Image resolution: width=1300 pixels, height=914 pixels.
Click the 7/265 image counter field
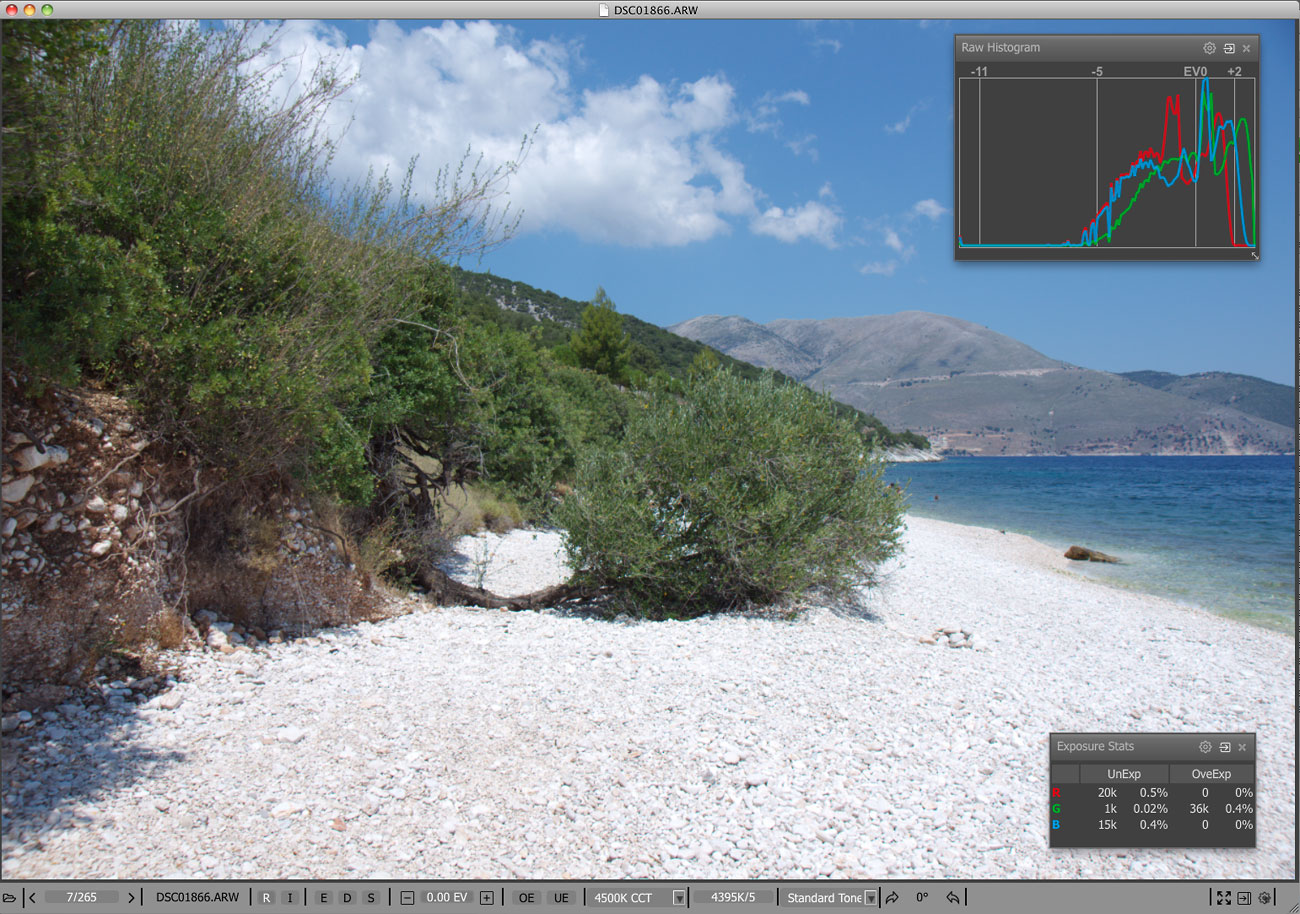81,897
